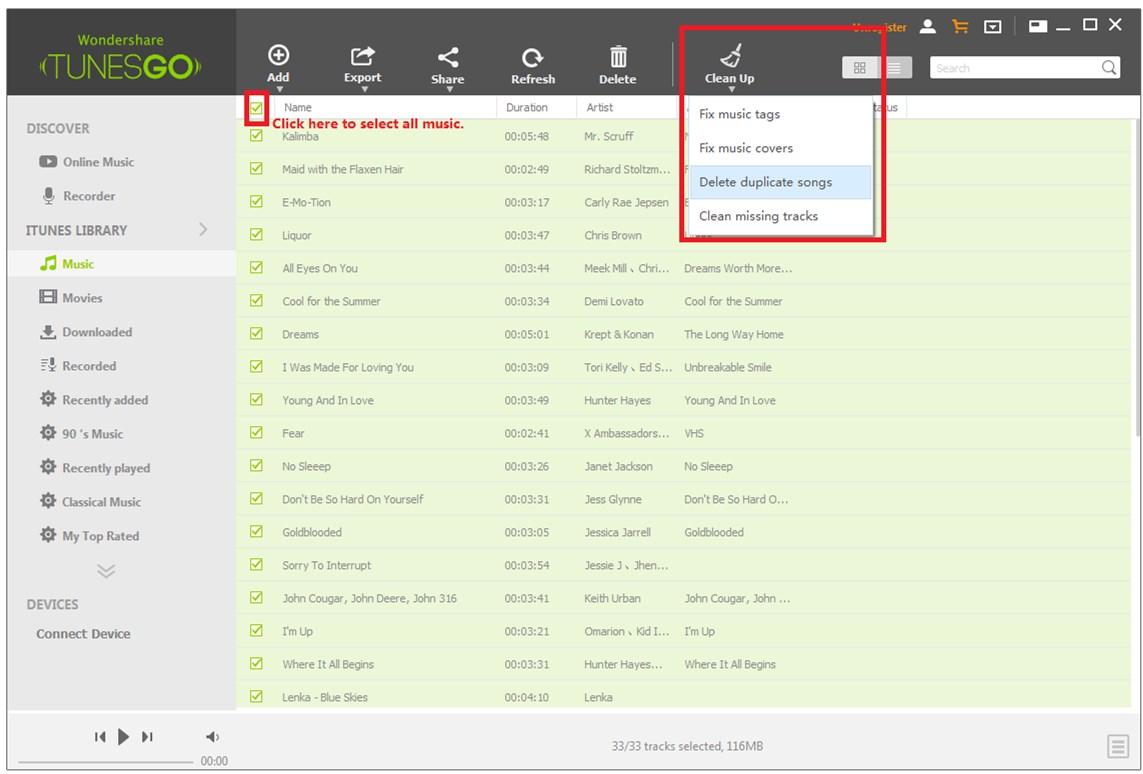
Task: Choose Fix music tags
Action: click(780, 114)
